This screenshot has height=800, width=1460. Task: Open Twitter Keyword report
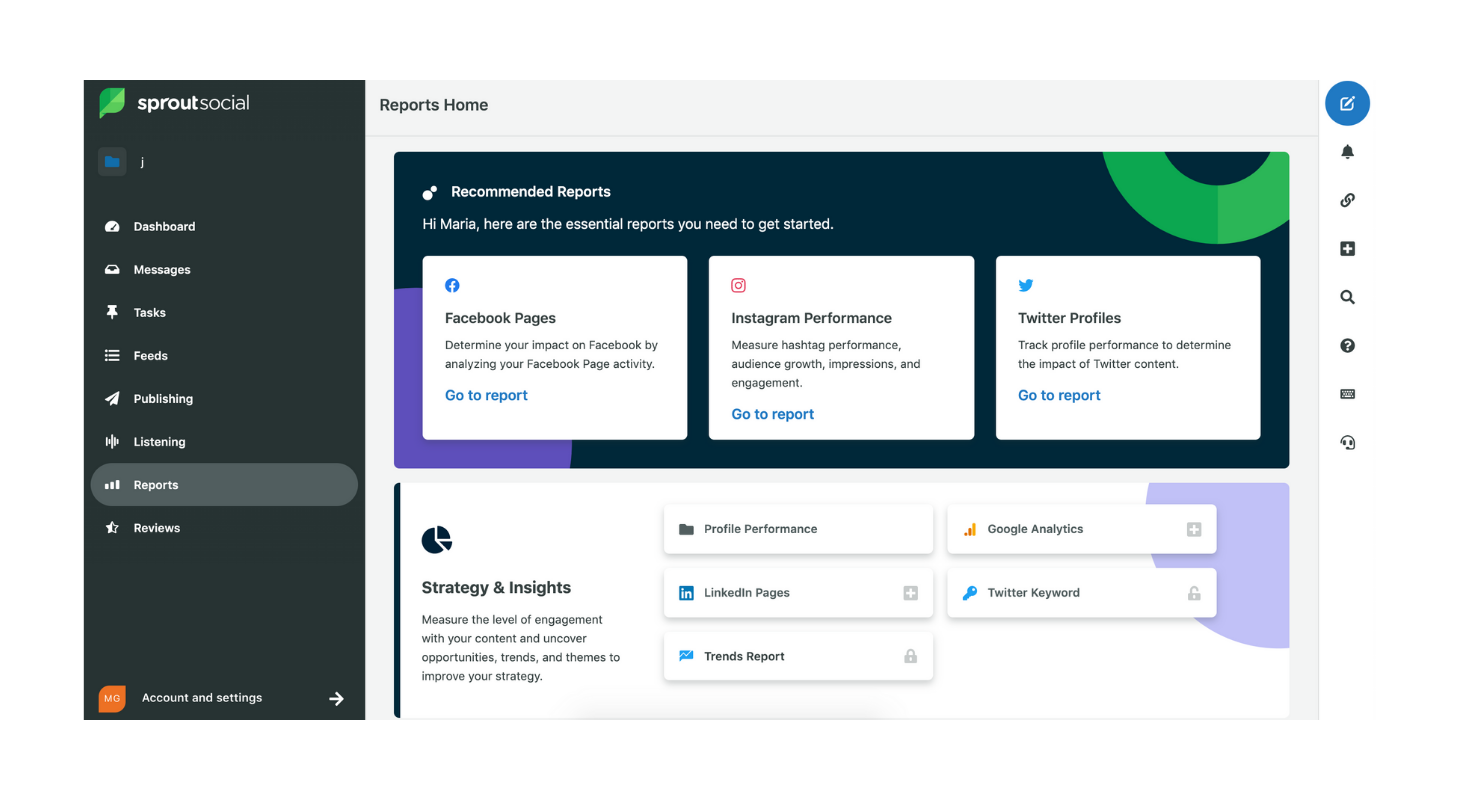[1082, 593]
